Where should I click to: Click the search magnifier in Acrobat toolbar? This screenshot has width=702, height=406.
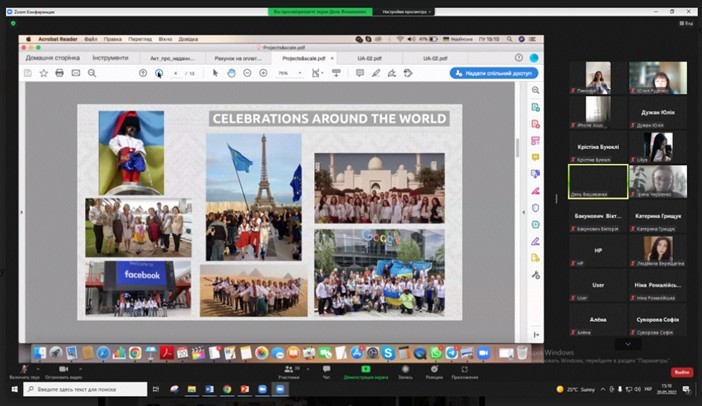tap(93, 73)
